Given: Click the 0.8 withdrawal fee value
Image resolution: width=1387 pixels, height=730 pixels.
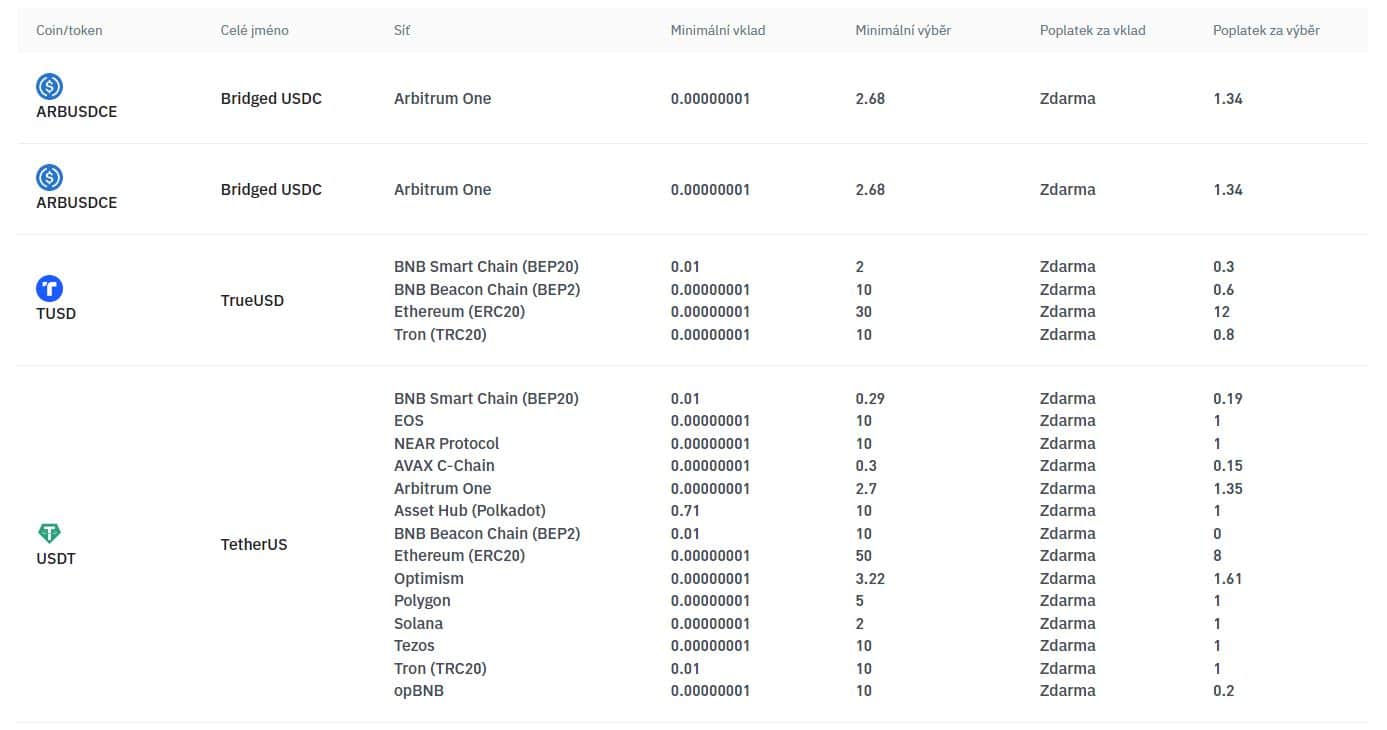Looking at the screenshot, I should [1224, 334].
